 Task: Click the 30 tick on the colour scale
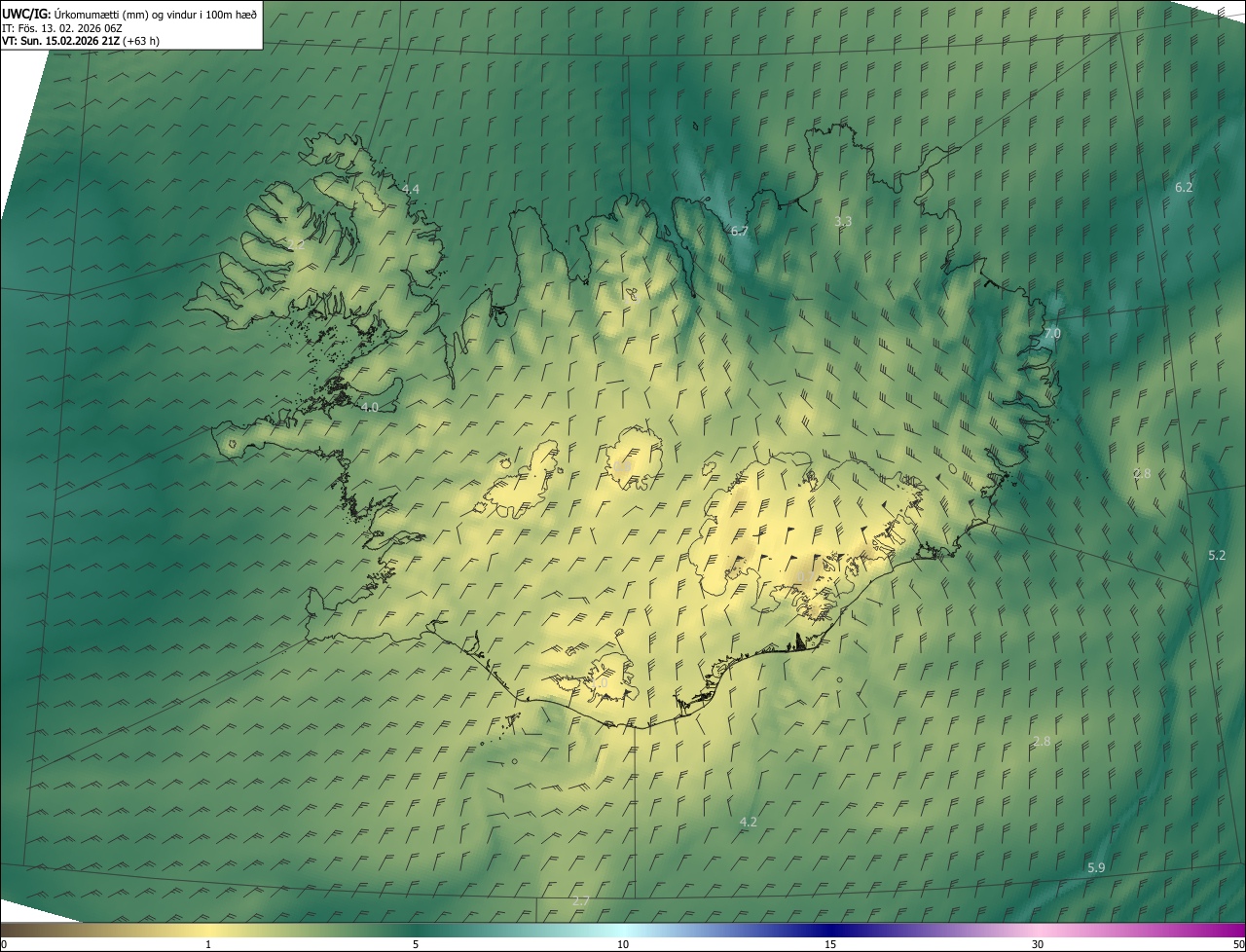[1038, 944]
